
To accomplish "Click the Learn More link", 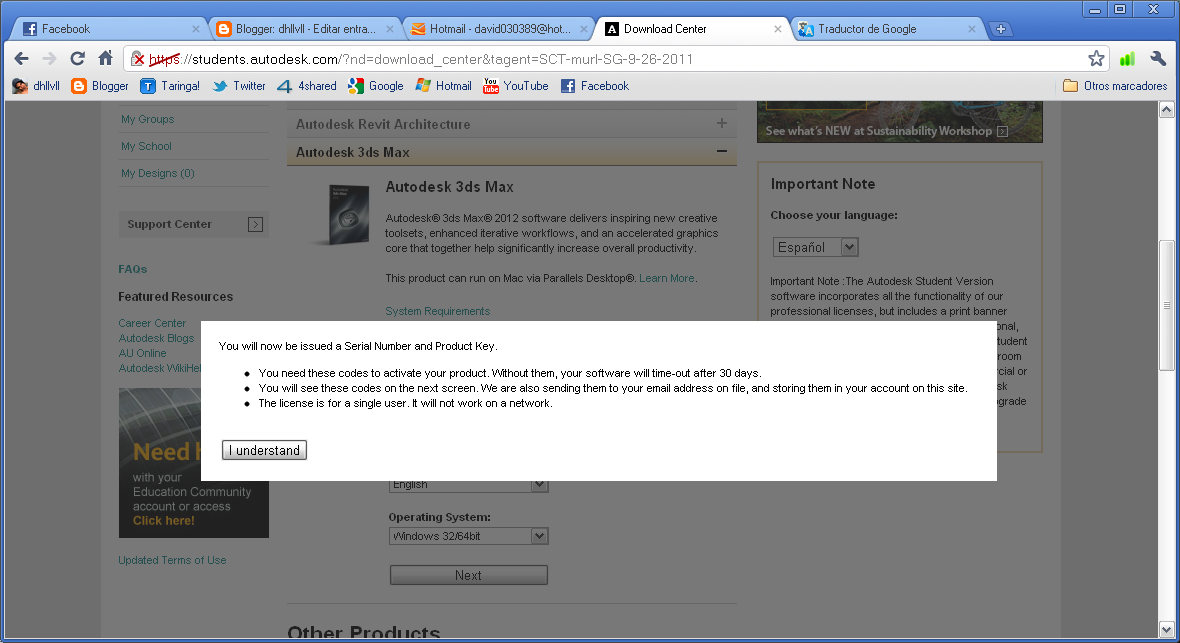I will coord(667,278).
